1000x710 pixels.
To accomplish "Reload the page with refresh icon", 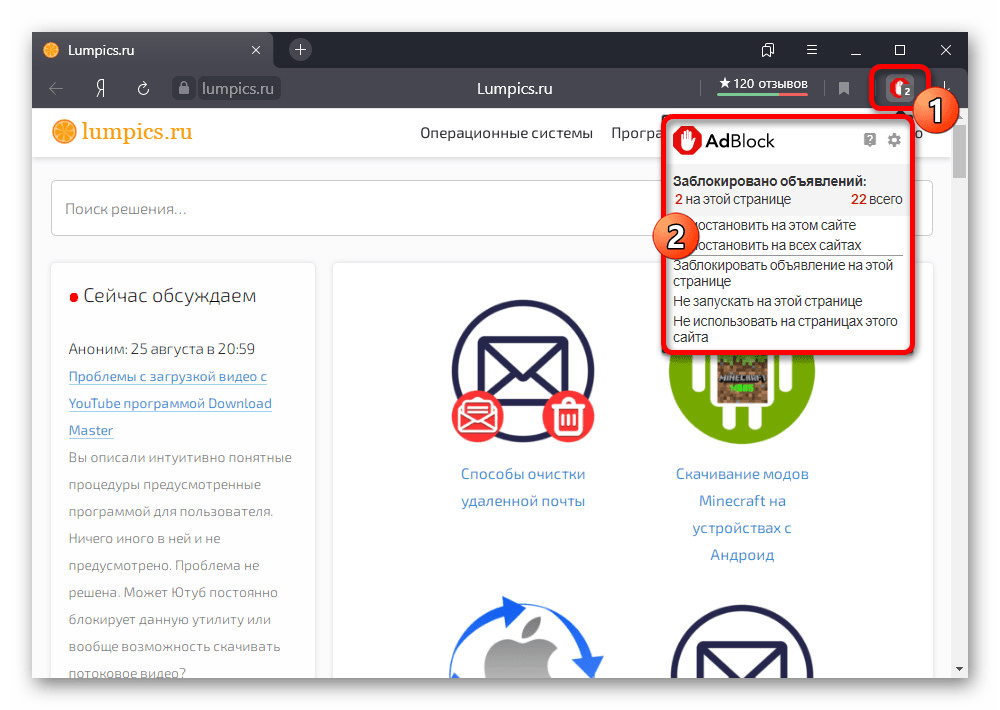I will click(143, 88).
